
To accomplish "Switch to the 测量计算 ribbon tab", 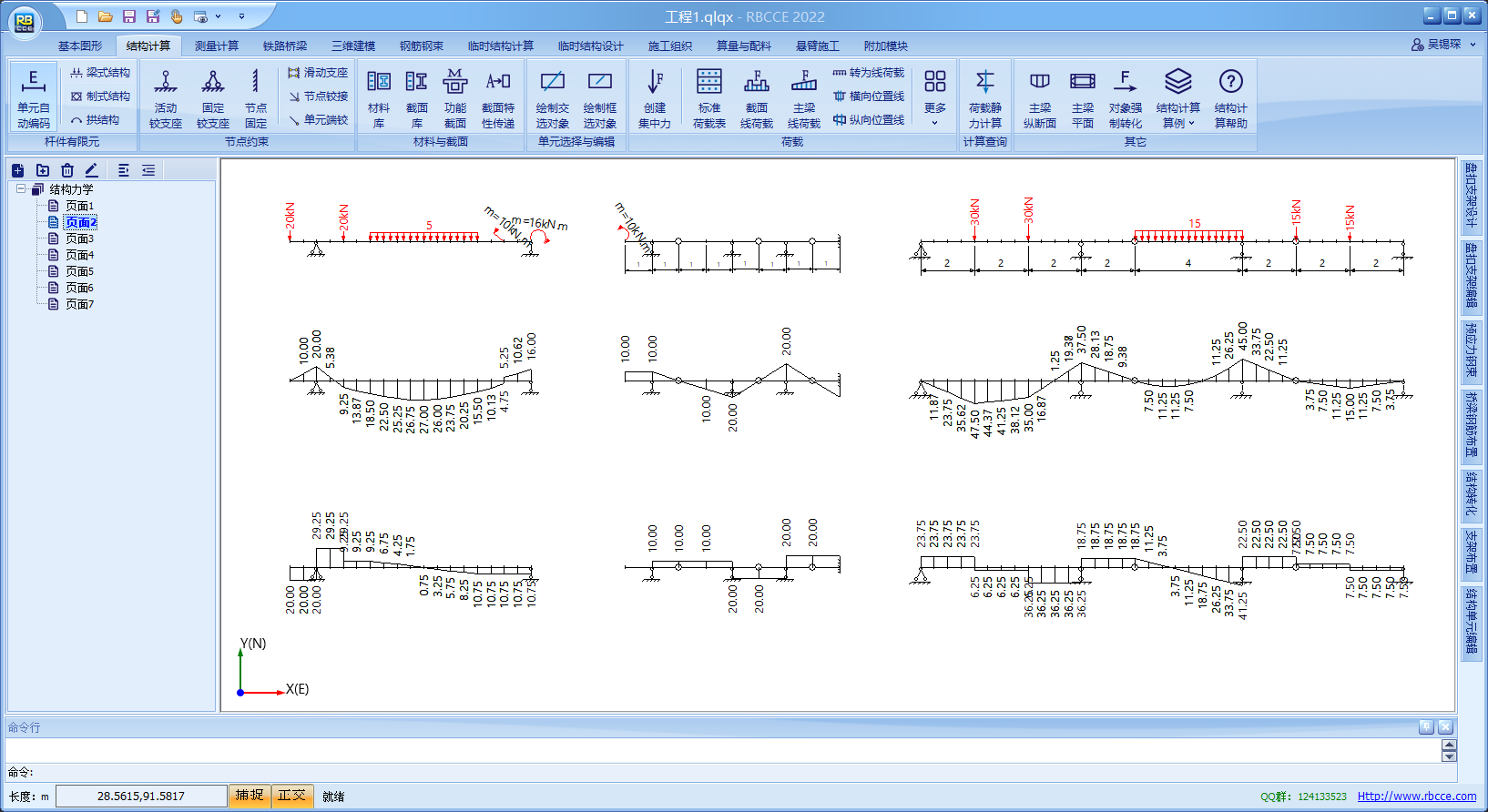I will pyautogui.click(x=217, y=46).
